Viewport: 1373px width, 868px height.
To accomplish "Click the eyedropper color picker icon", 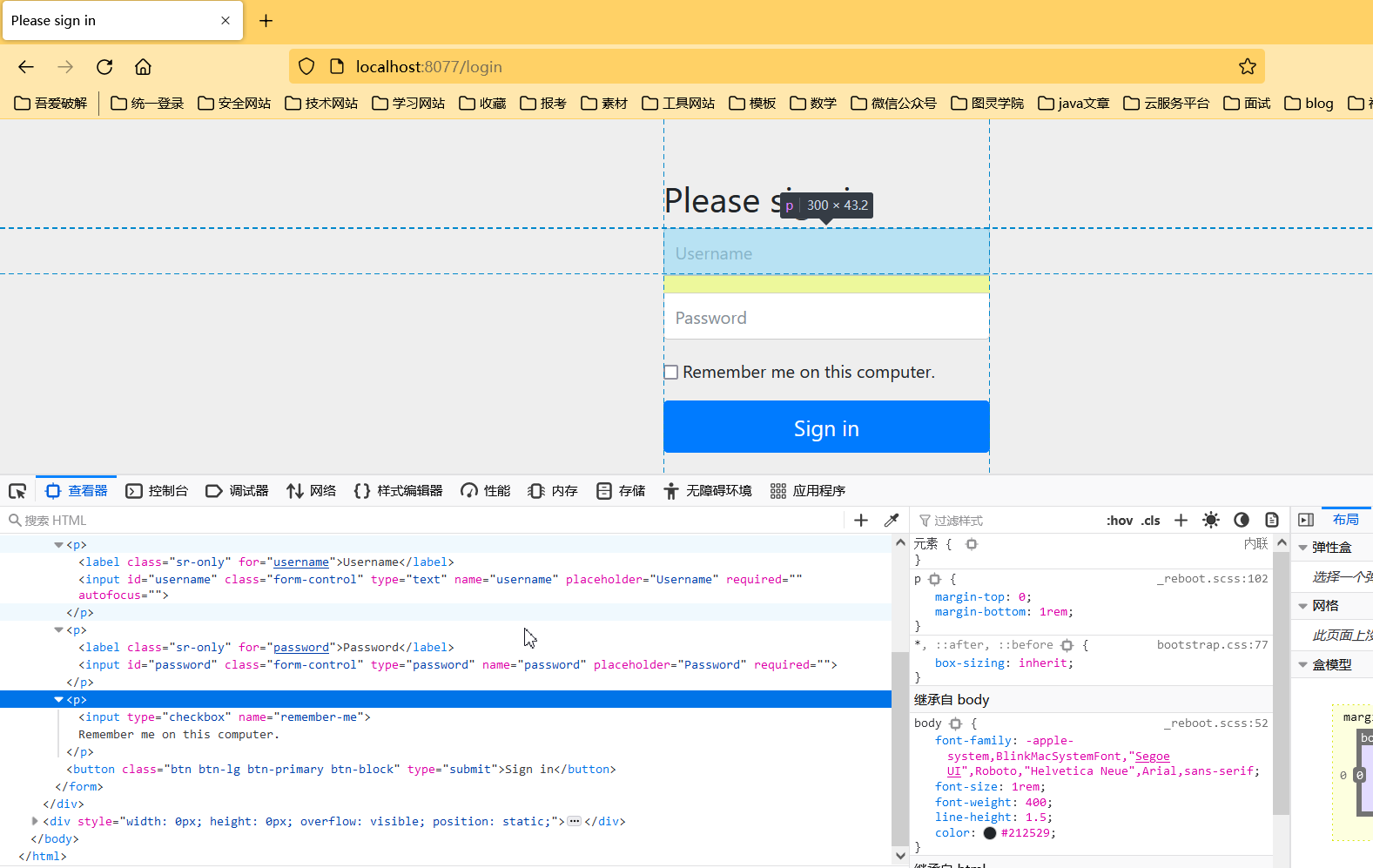I will tap(892, 520).
